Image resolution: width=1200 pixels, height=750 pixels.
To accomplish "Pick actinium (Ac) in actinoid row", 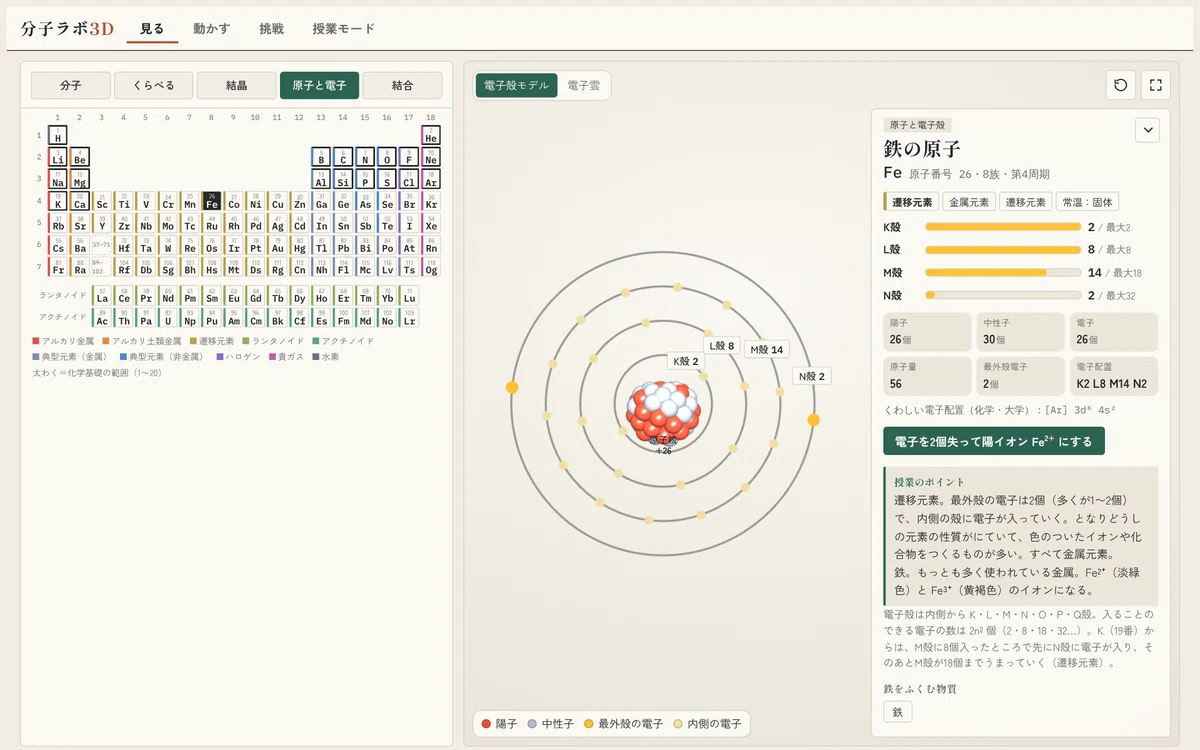I will point(102,319).
